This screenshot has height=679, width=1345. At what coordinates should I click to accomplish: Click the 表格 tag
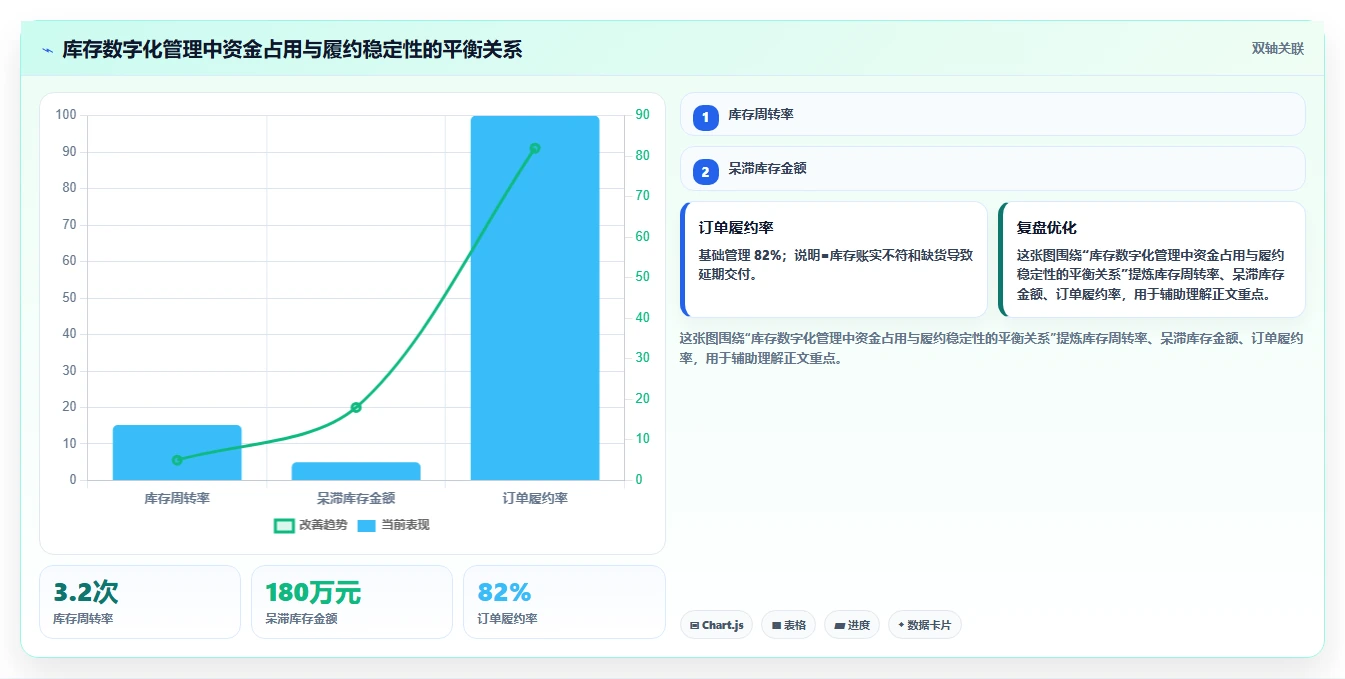click(788, 625)
